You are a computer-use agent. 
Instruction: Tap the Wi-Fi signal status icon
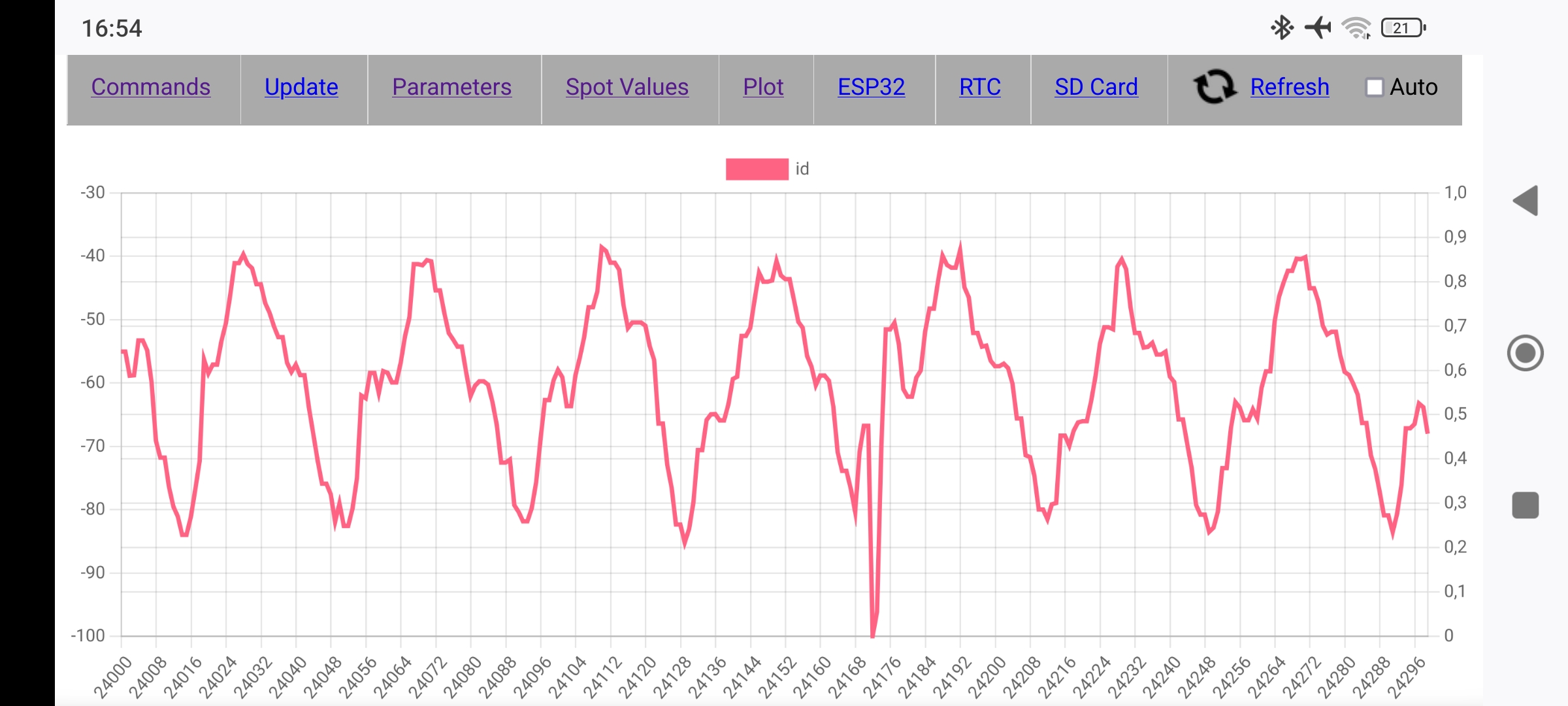(1356, 28)
